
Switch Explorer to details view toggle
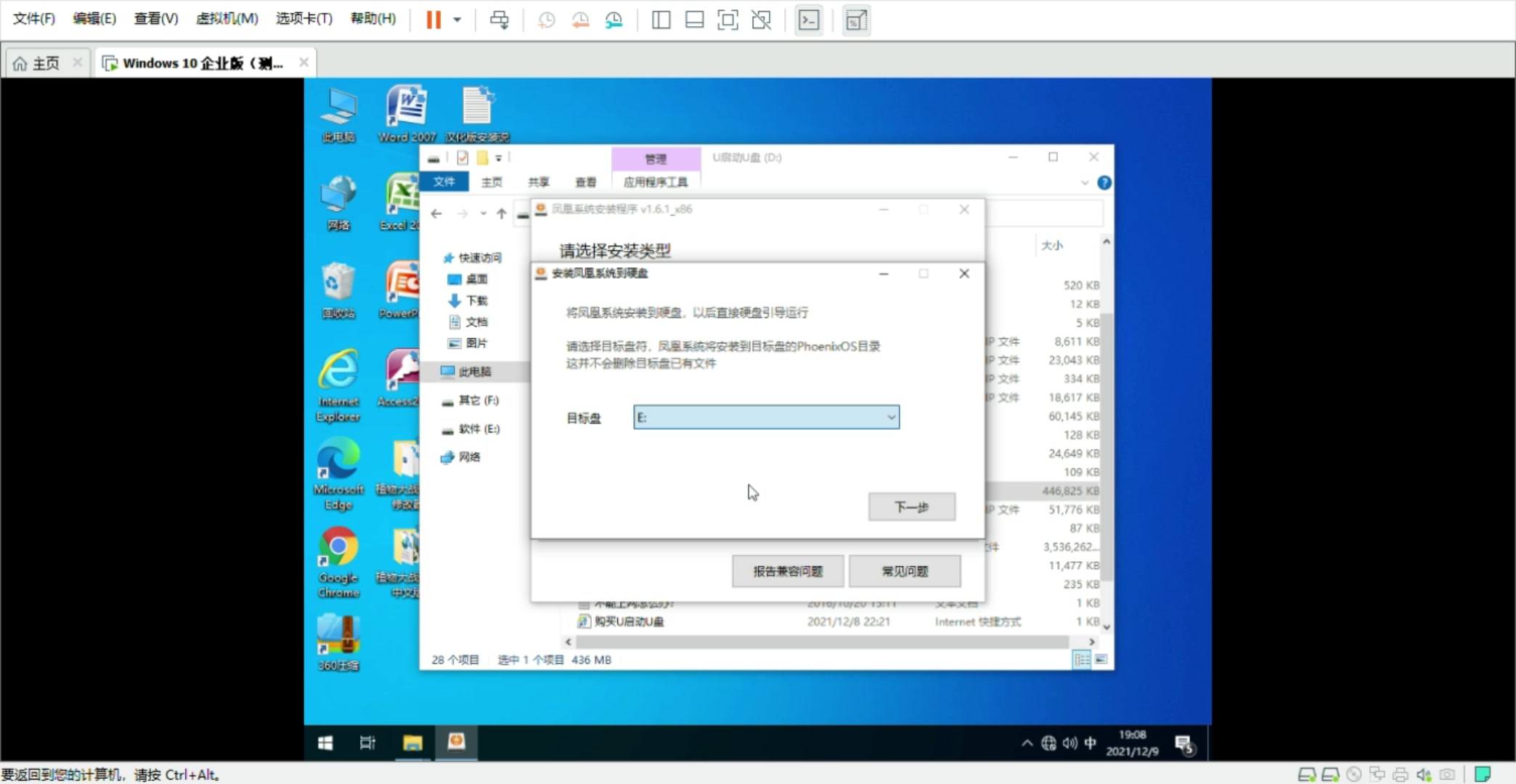pos(1081,659)
